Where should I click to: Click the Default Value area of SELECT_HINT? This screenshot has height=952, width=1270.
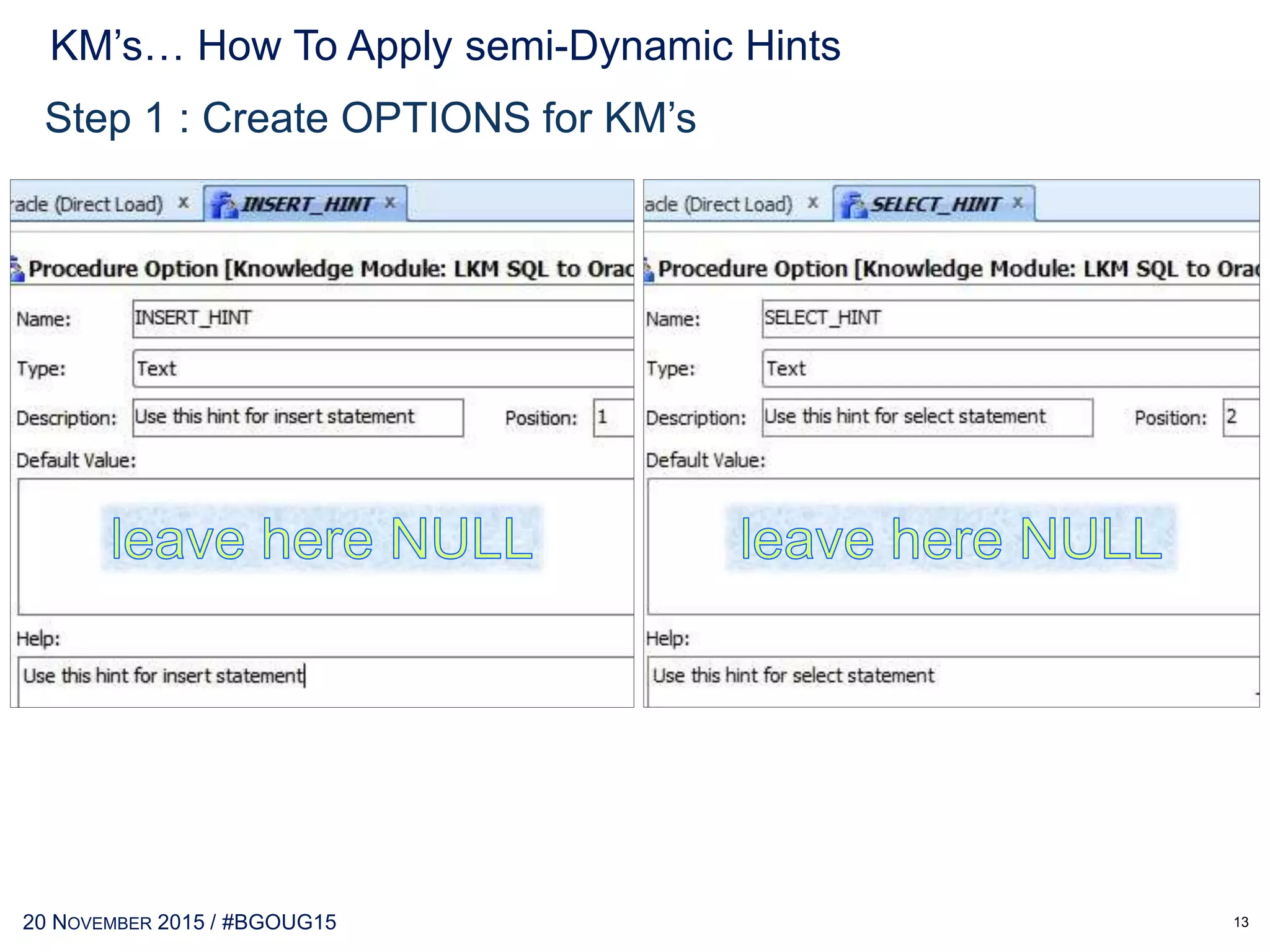pos(953,547)
